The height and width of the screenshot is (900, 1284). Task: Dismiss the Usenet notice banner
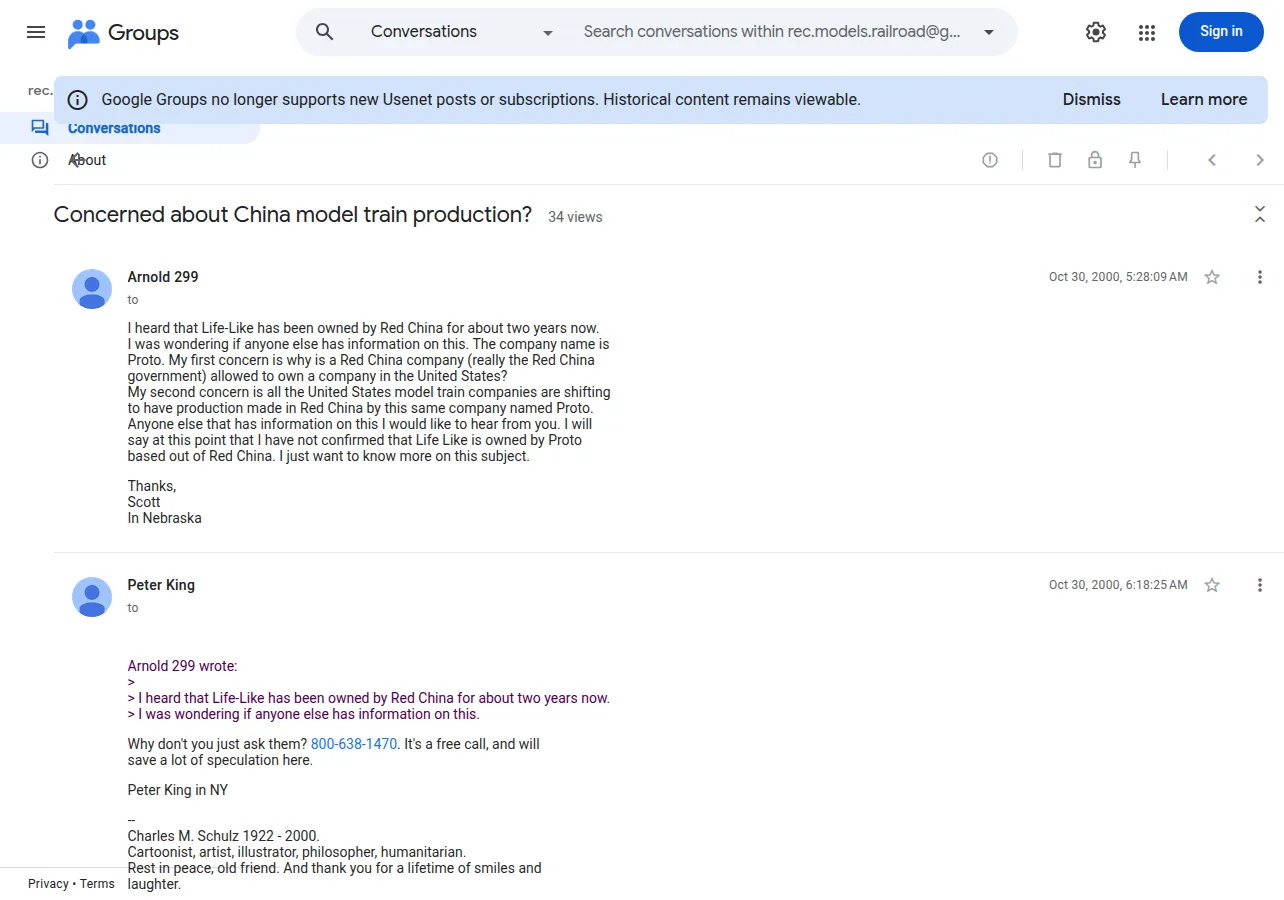coord(1092,100)
